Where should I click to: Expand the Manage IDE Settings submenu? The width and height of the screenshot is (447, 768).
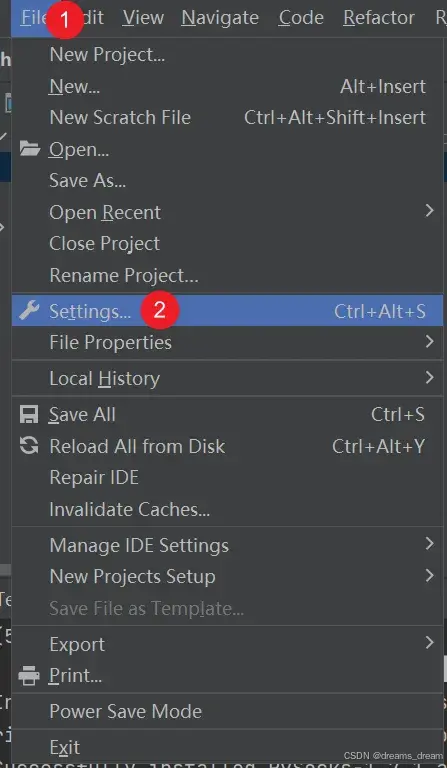(227, 545)
